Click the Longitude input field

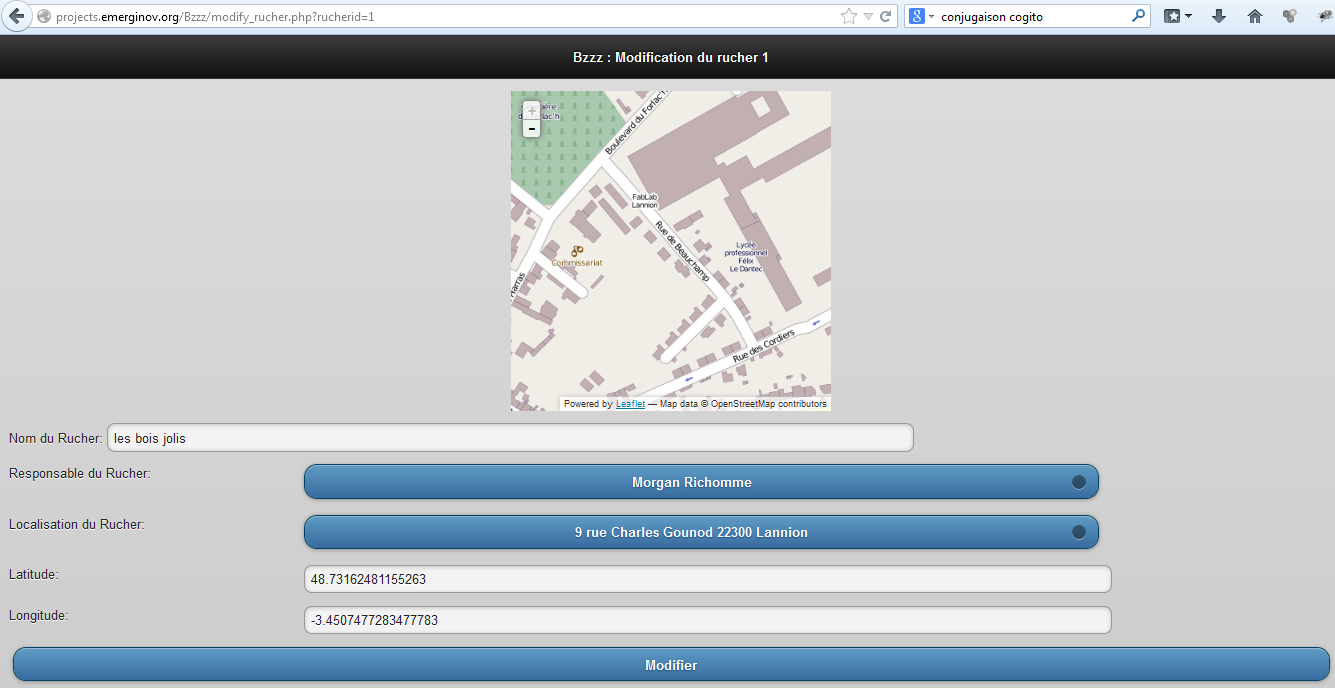tap(707, 620)
